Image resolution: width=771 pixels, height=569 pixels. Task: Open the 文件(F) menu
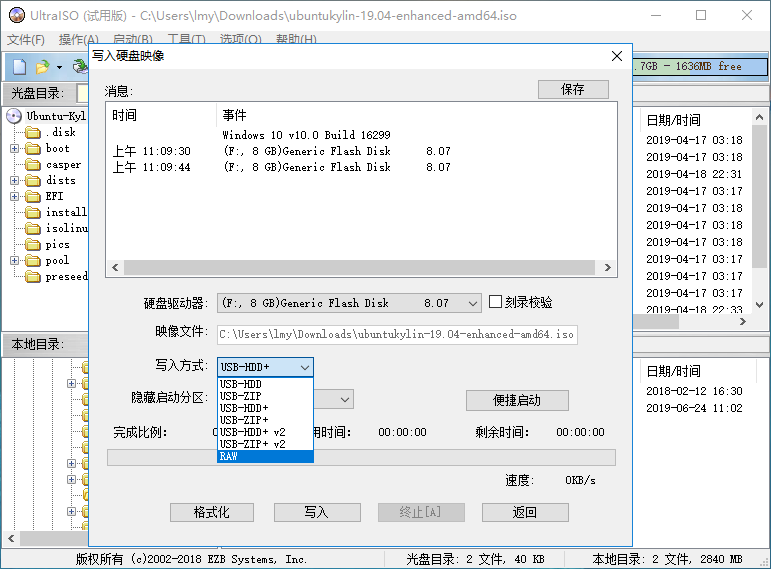tap(26, 39)
